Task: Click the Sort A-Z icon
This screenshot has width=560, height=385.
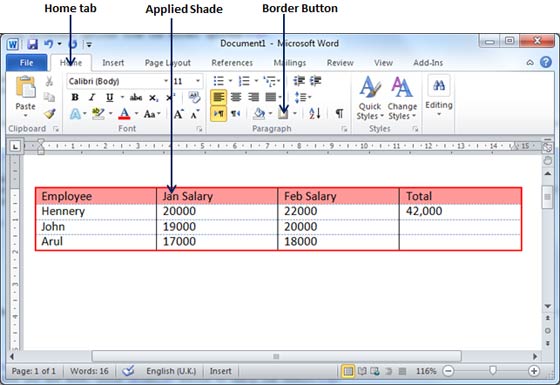Action: pyautogui.click(x=315, y=114)
